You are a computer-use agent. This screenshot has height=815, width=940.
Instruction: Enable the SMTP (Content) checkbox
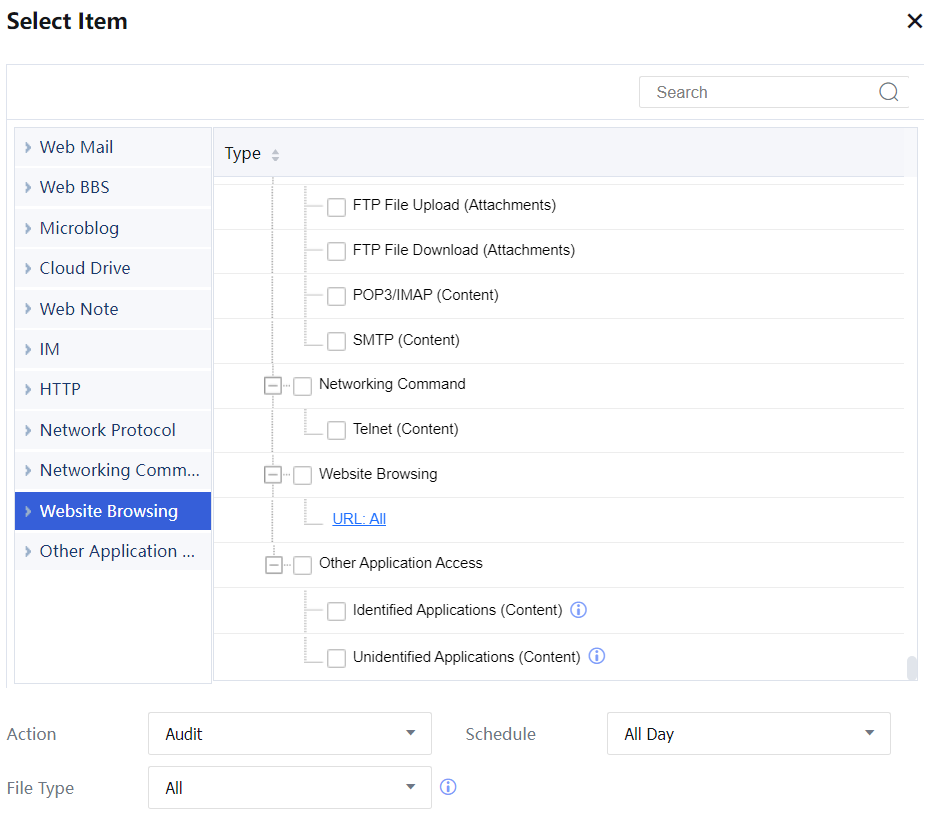pyautogui.click(x=337, y=341)
